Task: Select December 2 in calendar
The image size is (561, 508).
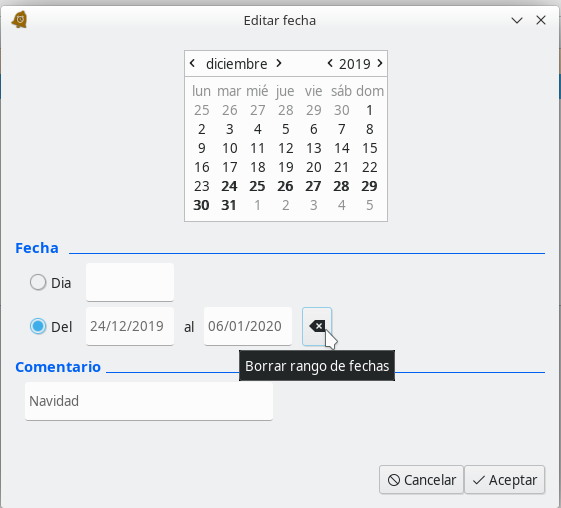Action: [201, 129]
